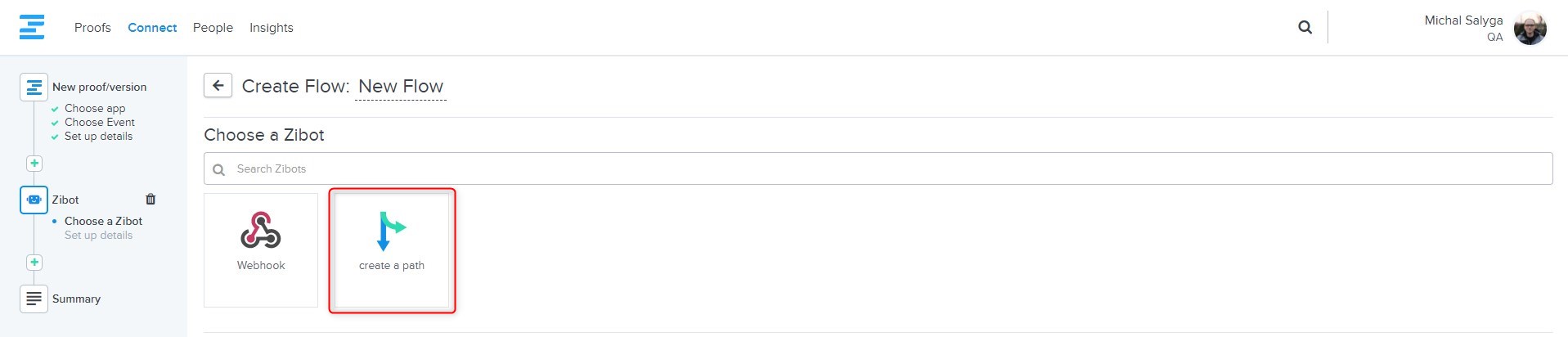Add a step after New proof/version
Image resolution: width=1568 pixels, height=337 pixels.
[x=34, y=163]
